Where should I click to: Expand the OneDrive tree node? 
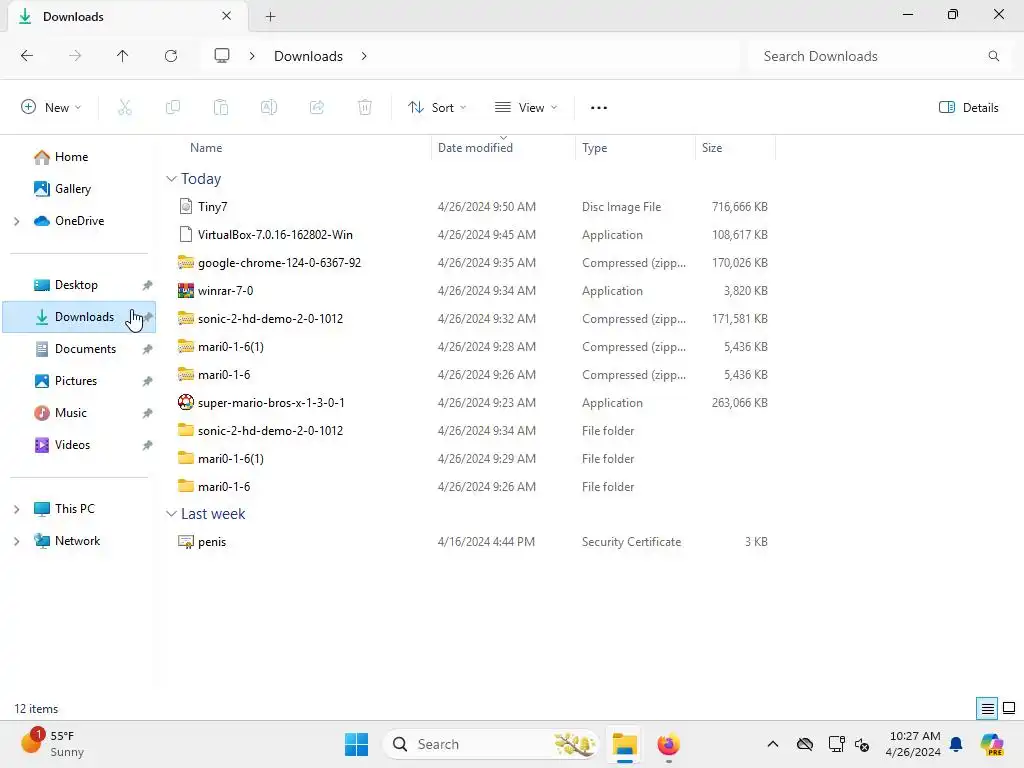(x=17, y=221)
